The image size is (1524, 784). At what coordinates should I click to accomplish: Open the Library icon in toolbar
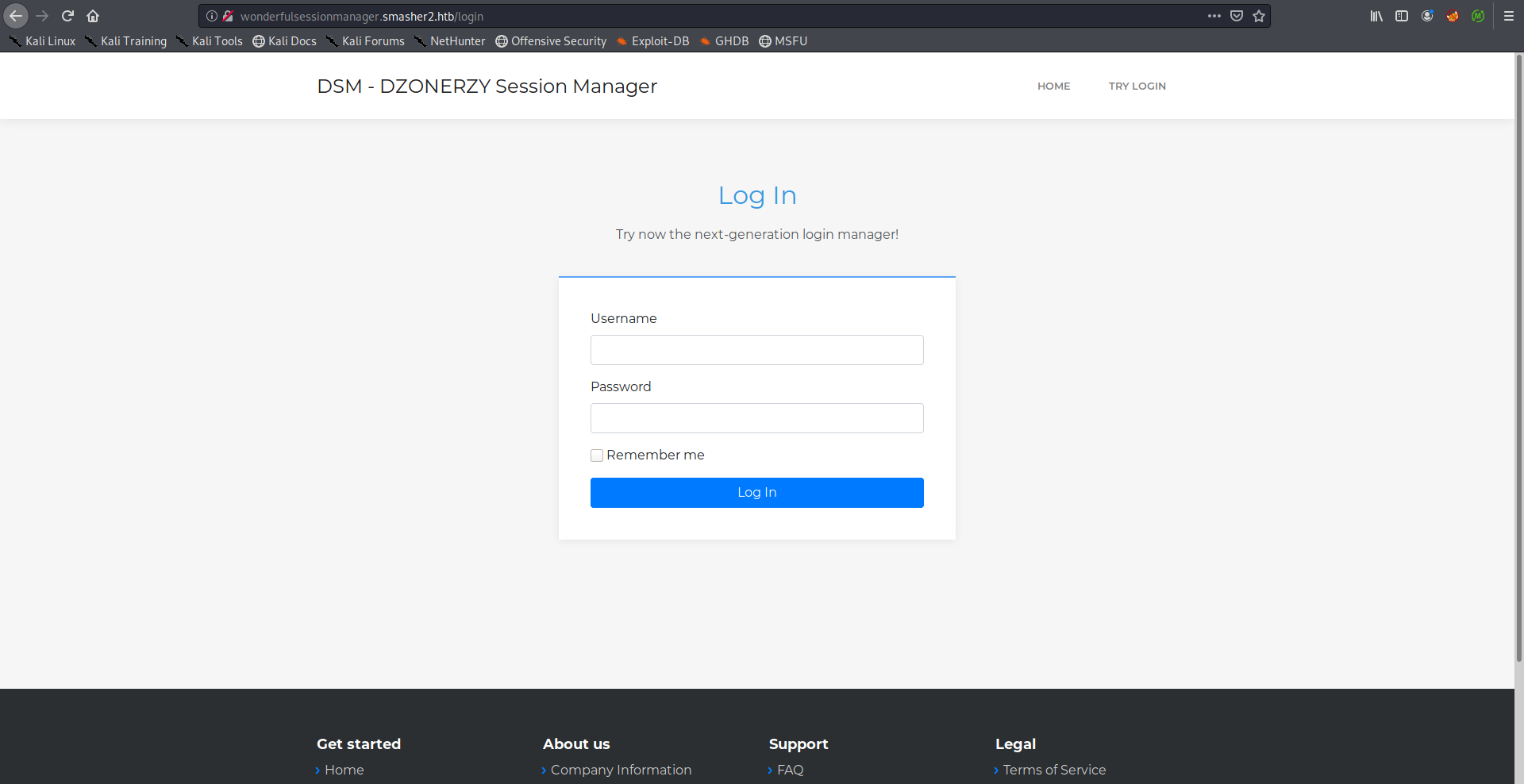point(1376,16)
